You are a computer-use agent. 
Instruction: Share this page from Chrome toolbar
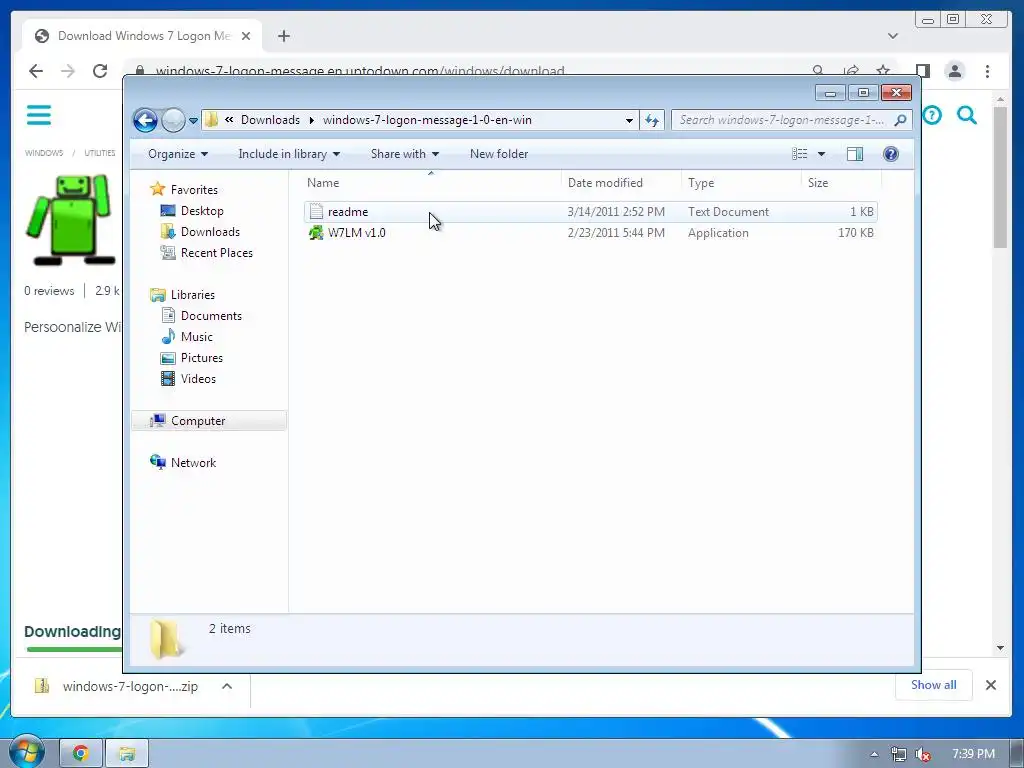tap(851, 71)
